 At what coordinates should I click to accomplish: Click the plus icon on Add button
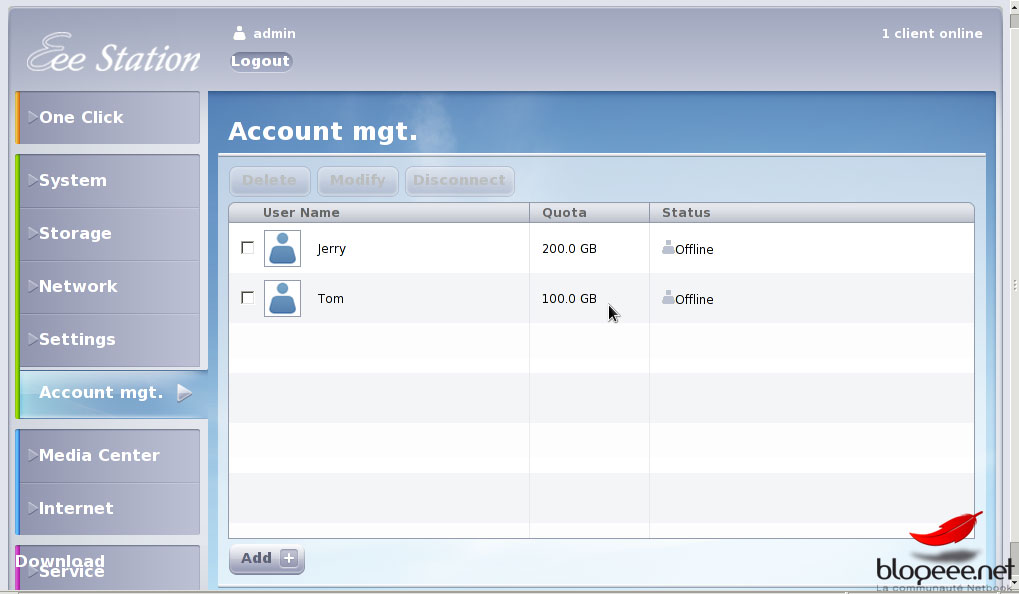(289, 558)
